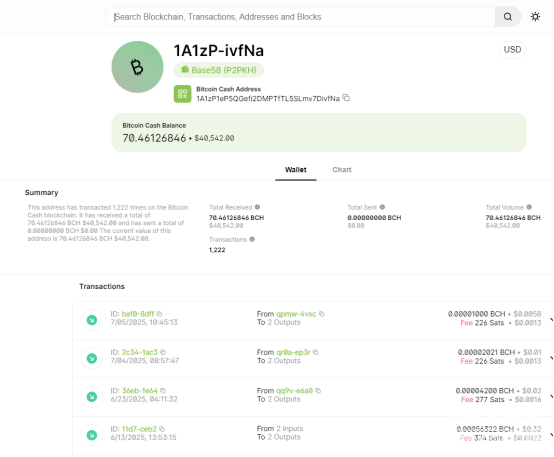Expand transaction row baf0-8dff

(x=551, y=320)
